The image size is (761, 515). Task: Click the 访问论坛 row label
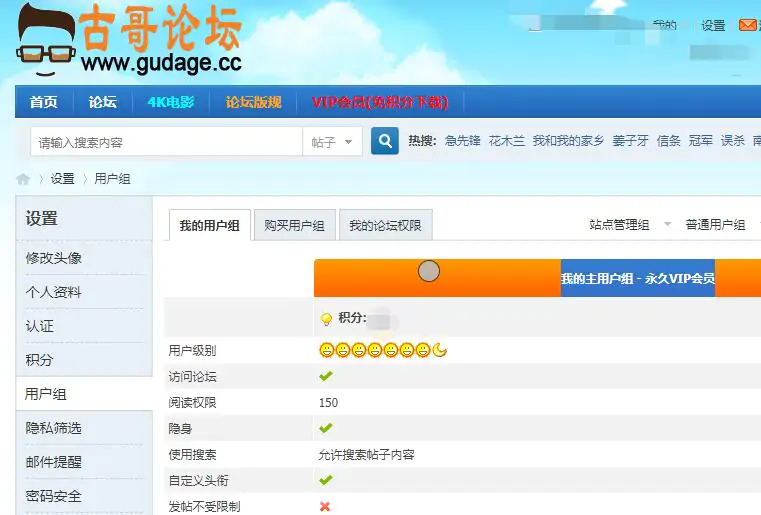click(192, 376)
